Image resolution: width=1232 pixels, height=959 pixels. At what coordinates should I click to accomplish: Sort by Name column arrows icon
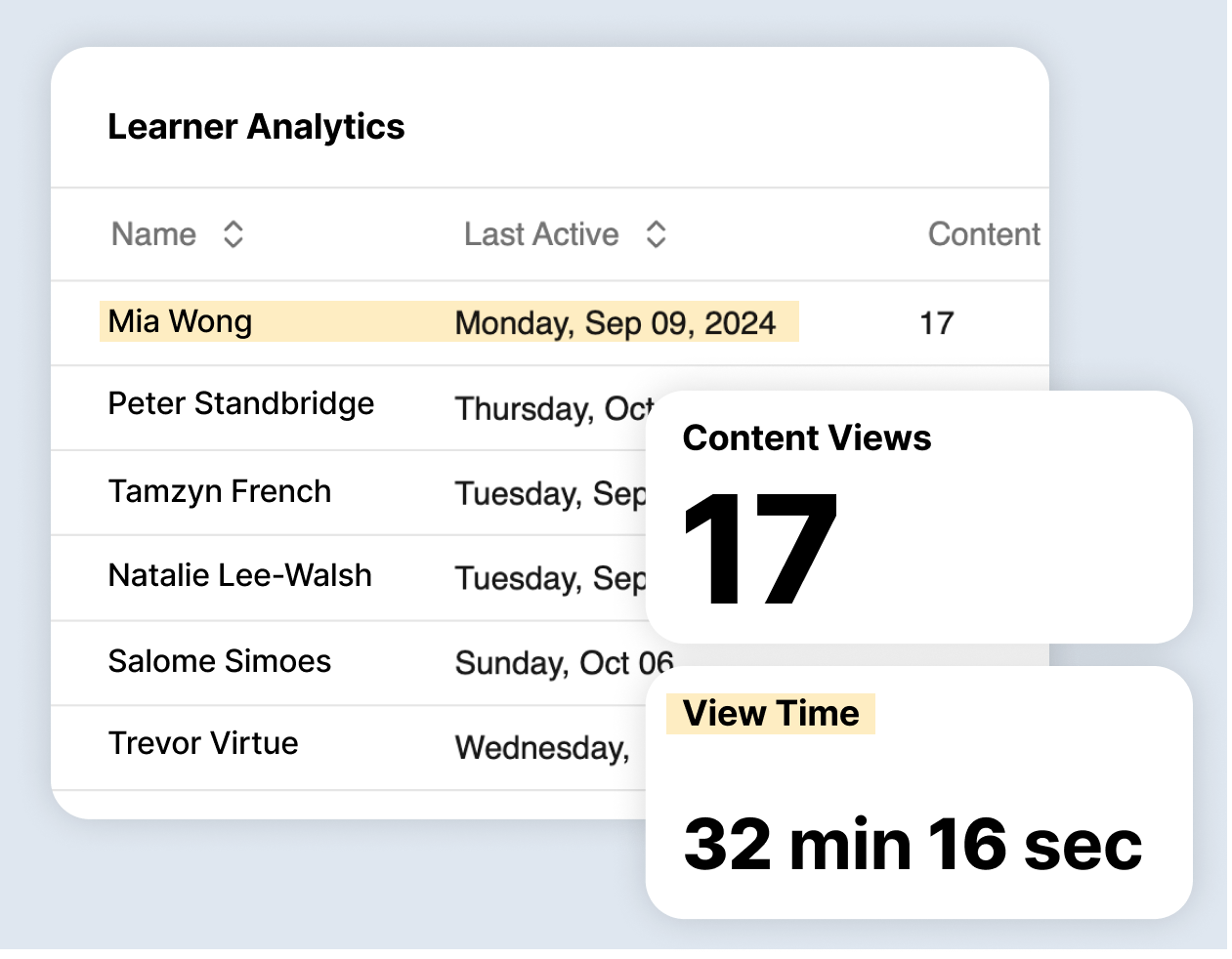click(x=233, y=234)
